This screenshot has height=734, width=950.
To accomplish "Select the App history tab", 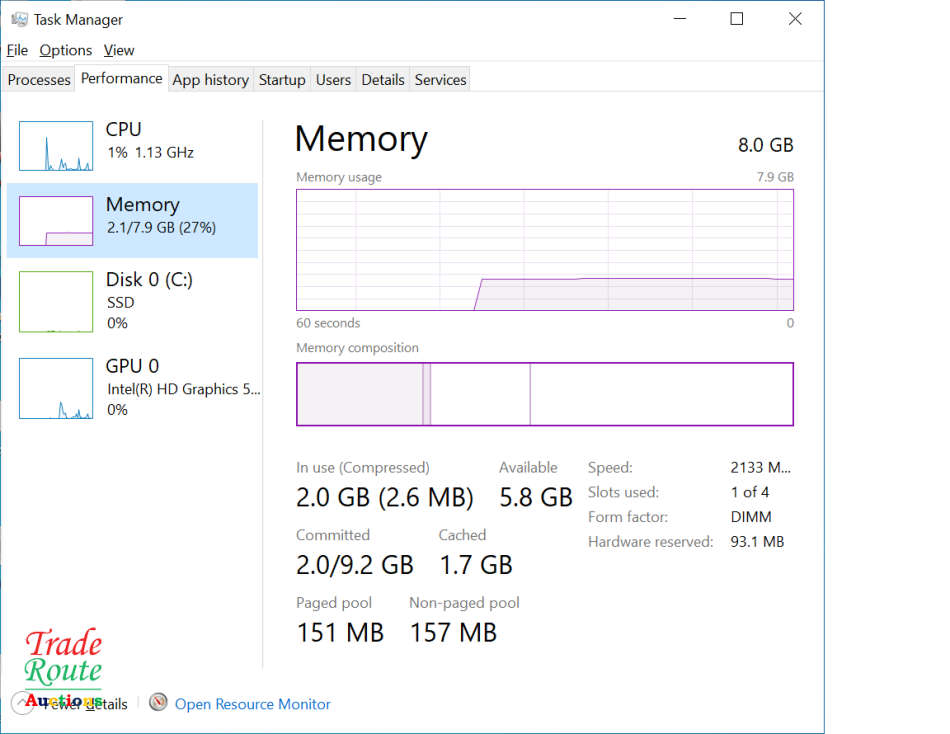I will pos(210,79).
